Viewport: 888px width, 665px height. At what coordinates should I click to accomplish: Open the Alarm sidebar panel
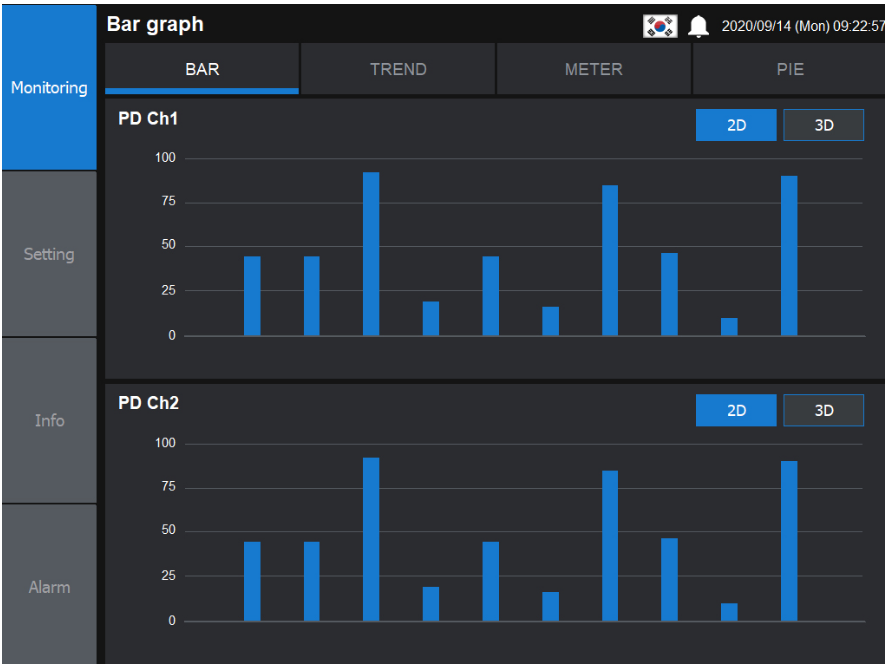point(48,588)
